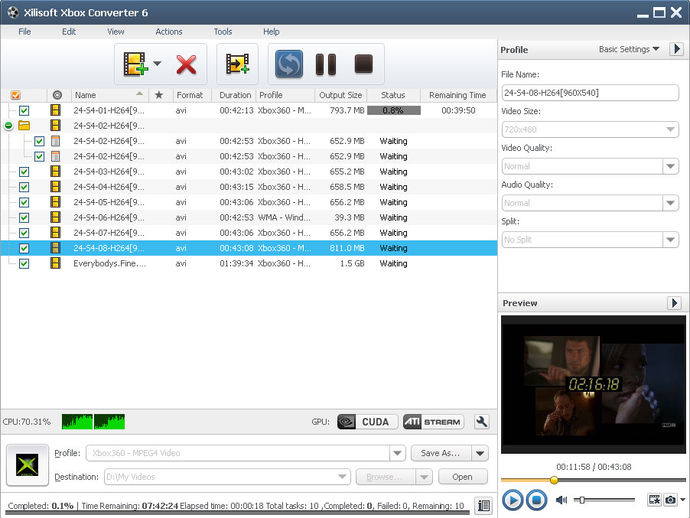Image resolution: width=690 pixels, height=518 pixels.
Task: Click the CUDA GPU button
Action: click(x=367, y=422)
